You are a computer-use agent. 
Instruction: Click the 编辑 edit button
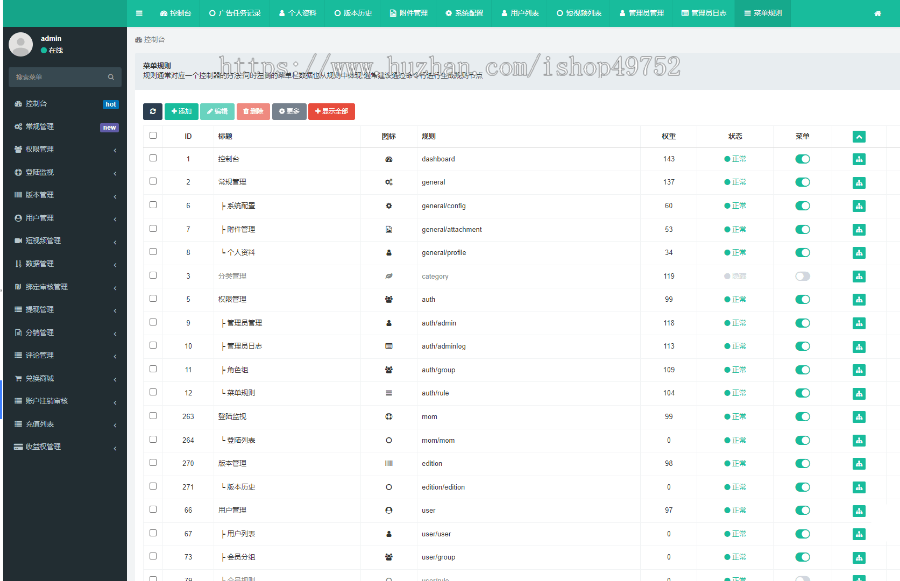217,111
